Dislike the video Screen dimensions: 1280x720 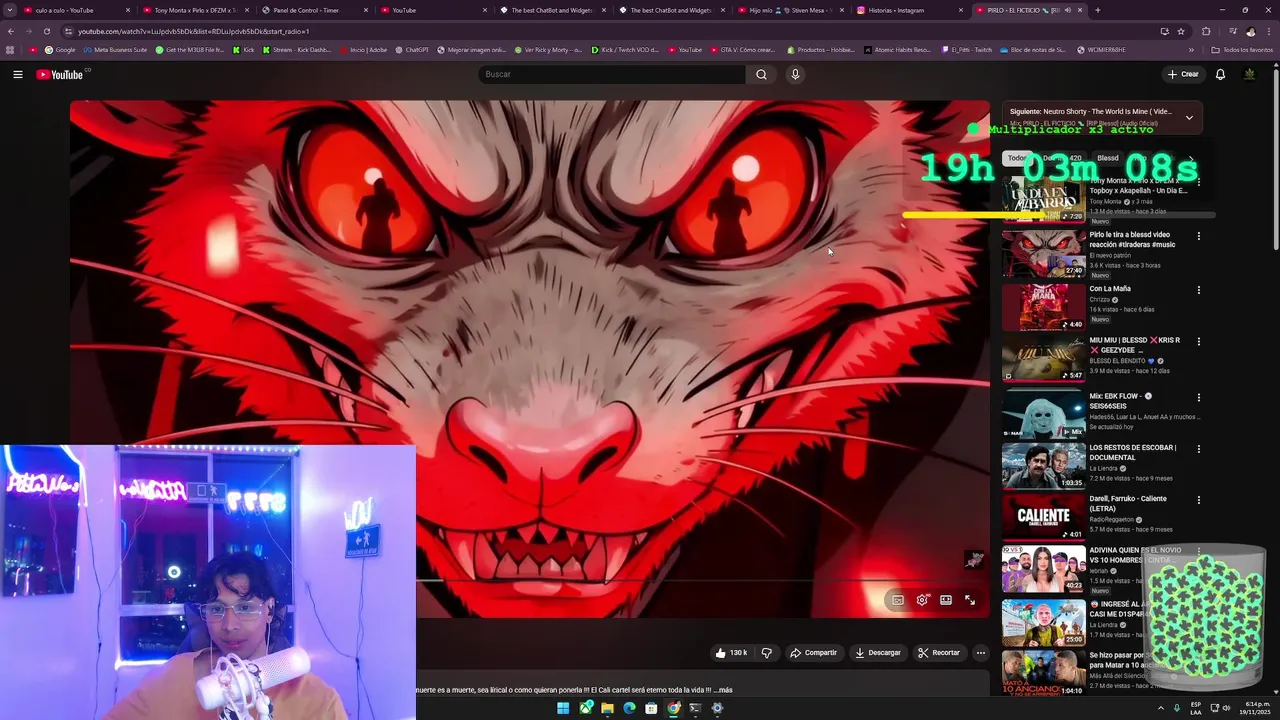[767, 653]
